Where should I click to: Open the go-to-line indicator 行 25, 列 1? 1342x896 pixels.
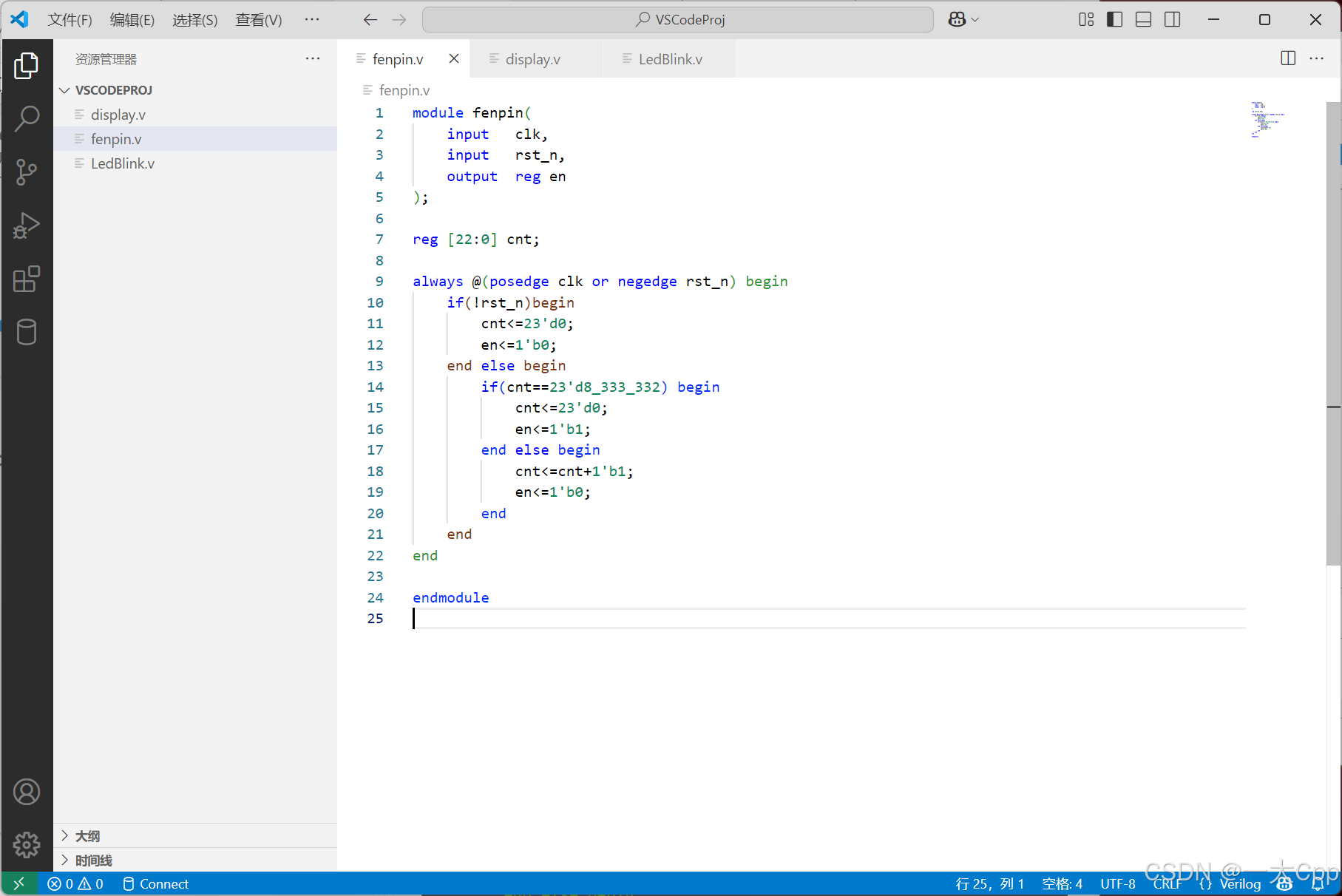pos(990,883)
